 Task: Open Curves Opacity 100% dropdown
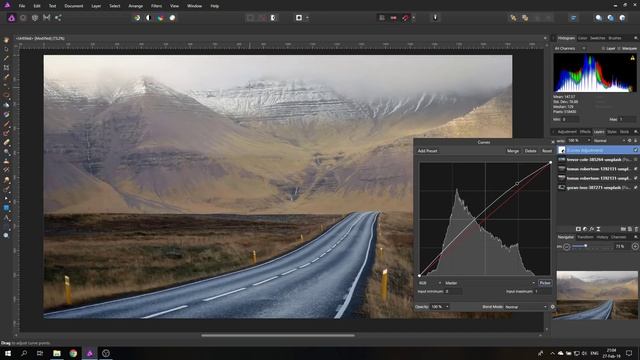(x=440, y=307)
